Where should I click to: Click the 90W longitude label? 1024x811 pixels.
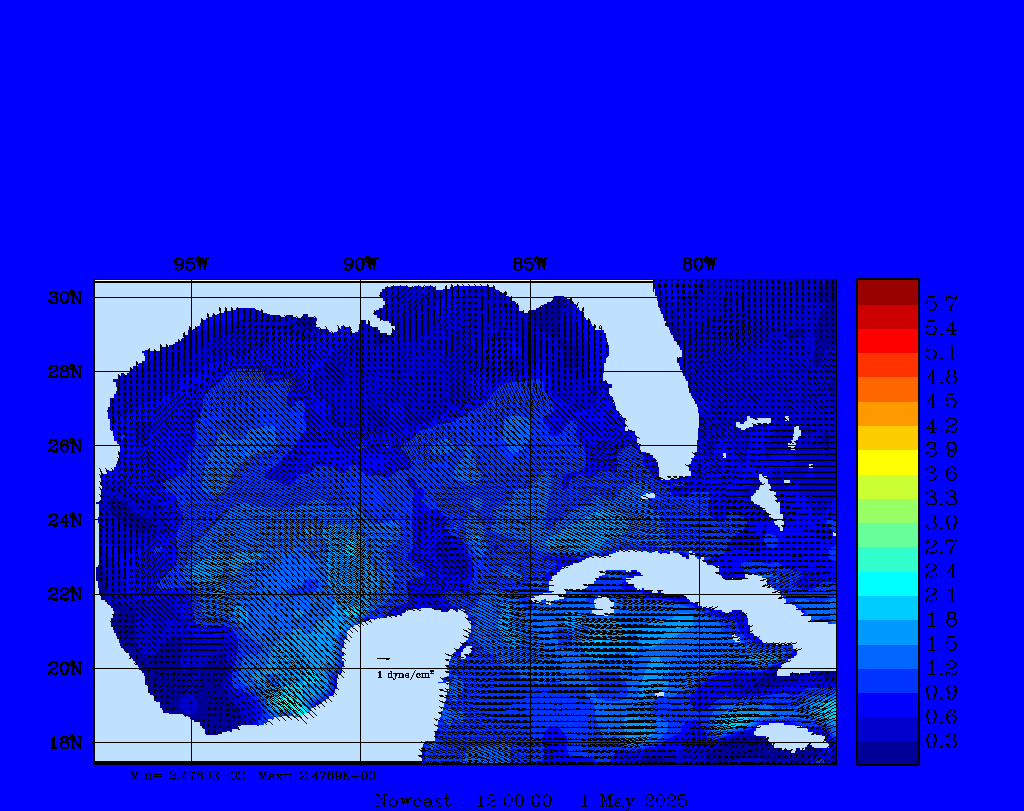(x=361, y=265)
